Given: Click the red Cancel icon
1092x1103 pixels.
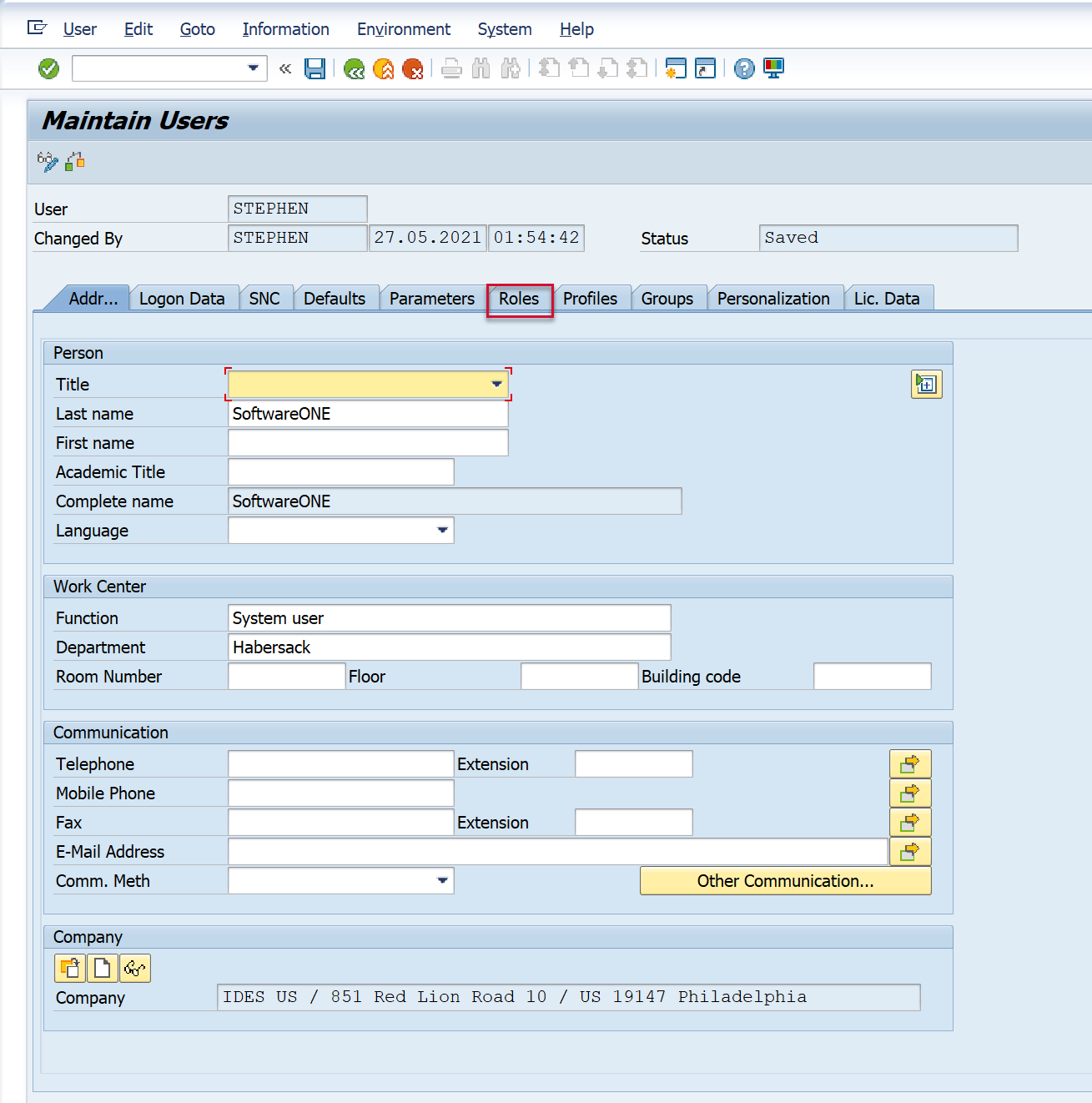Looking at the screenshot, I should [x=413, y=68].
